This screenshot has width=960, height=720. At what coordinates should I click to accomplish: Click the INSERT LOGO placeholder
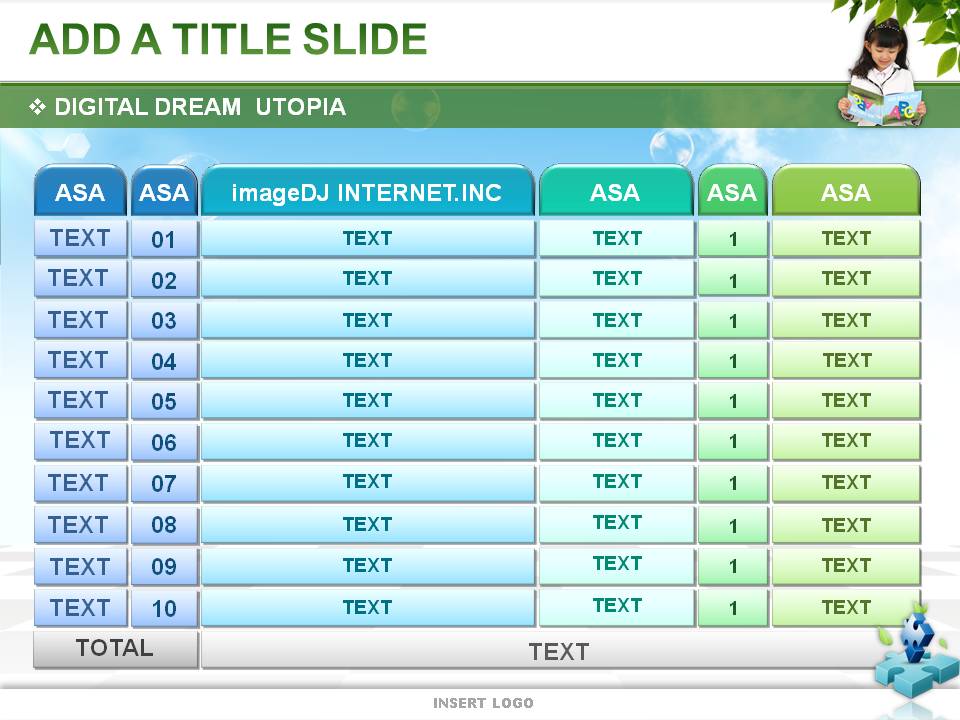(x=483, y=703)
